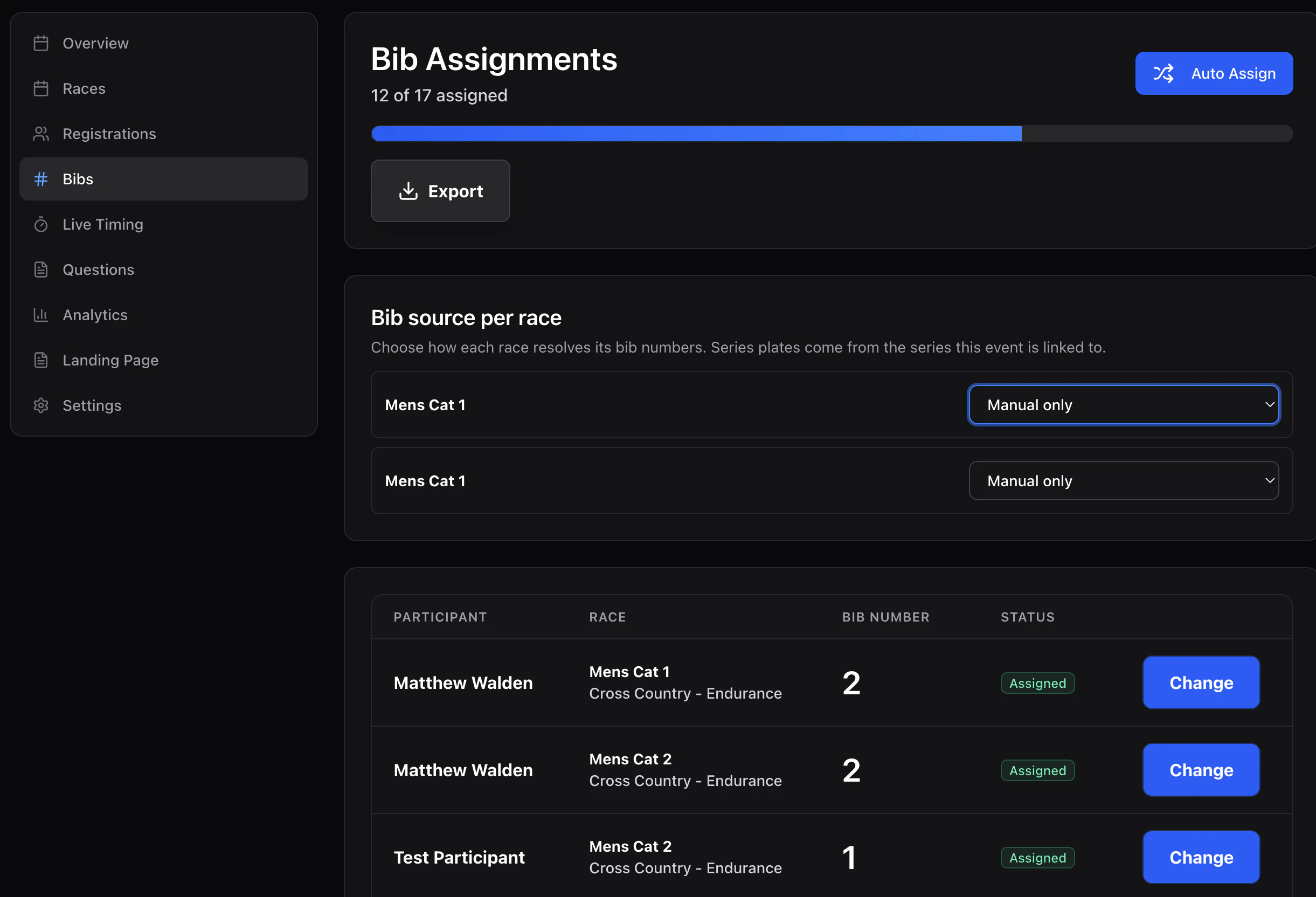Image resolution: width=1316 pixels, height=897 pixels.
Task: Click the RACE column header
Action: point(607,617)
